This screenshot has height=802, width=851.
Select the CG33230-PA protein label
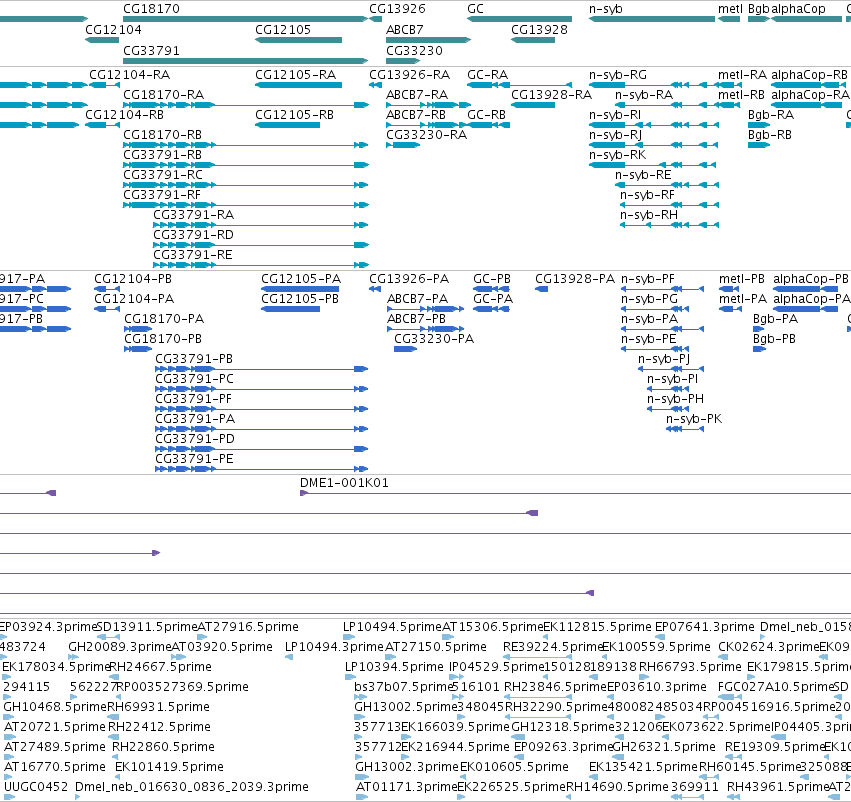[x=434, y=339]
